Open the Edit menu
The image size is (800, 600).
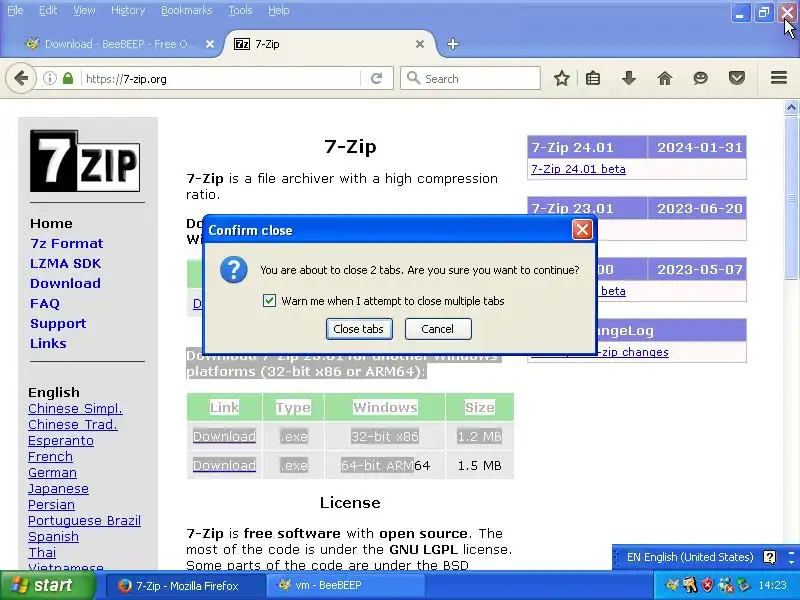click(48, 10)
